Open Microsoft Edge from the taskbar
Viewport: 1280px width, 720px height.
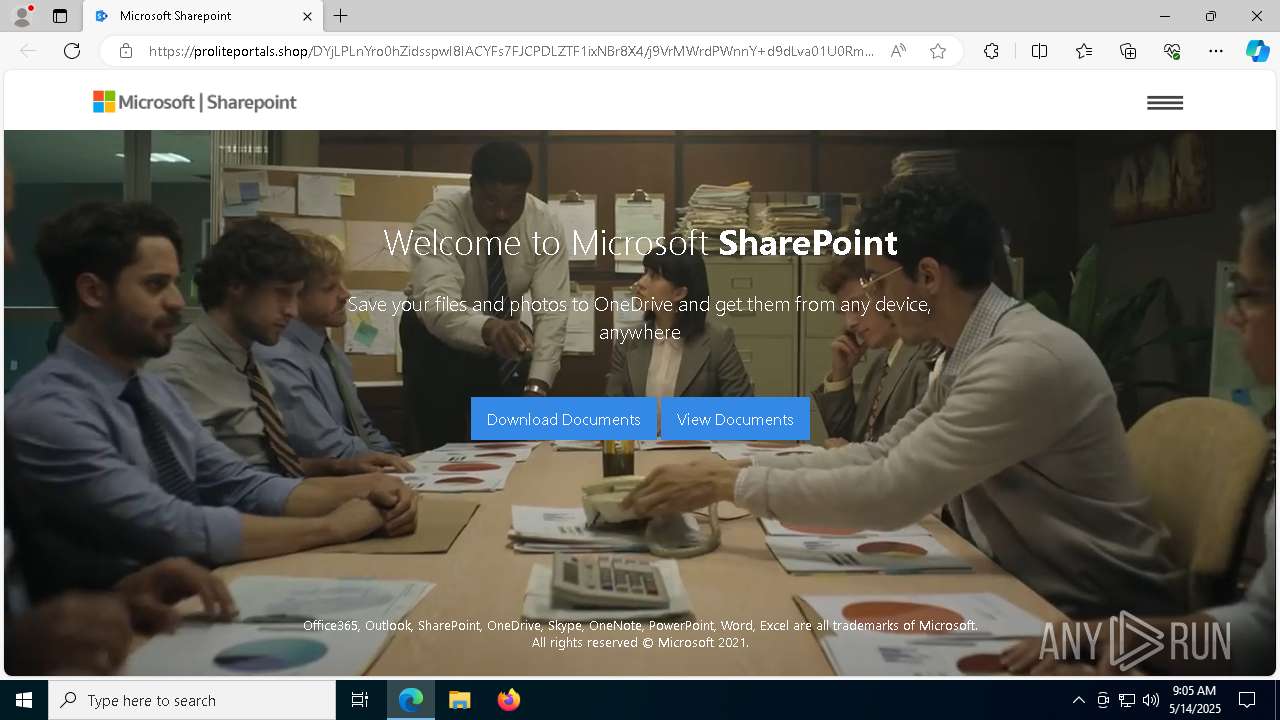click(x=411, y=700)
